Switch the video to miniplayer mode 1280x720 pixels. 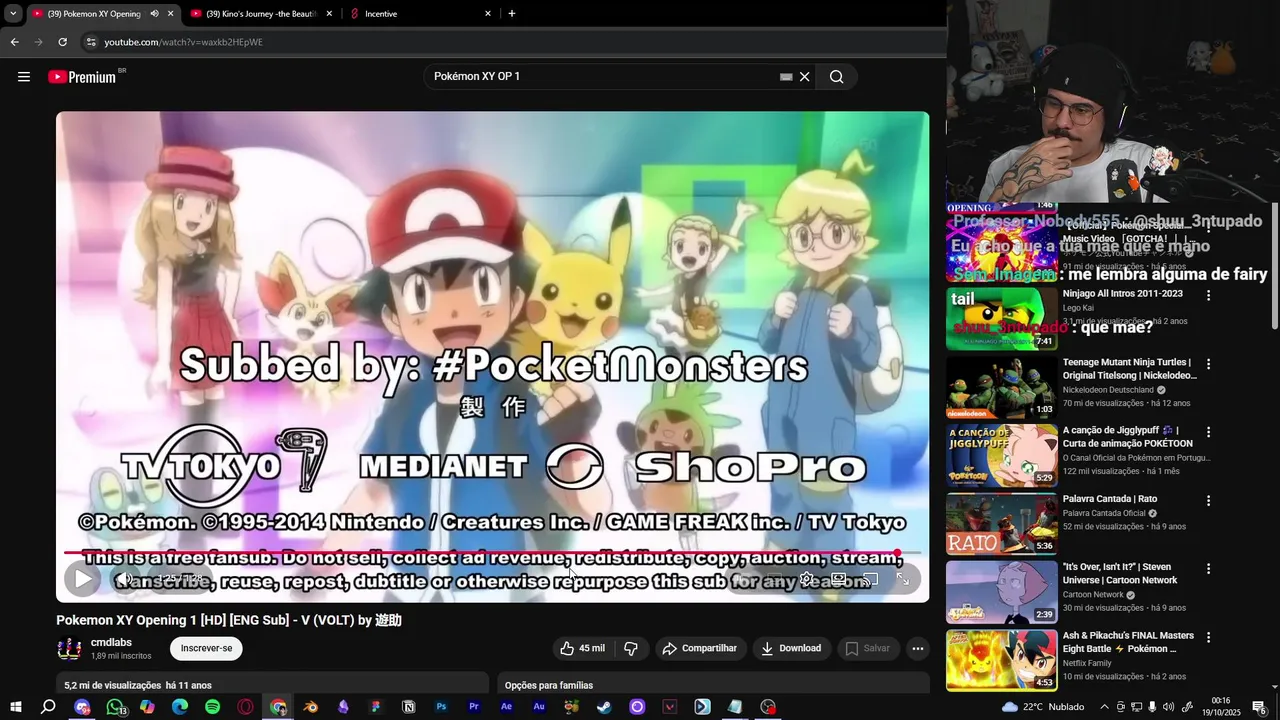pyautogui.click(x=839, y=578)
